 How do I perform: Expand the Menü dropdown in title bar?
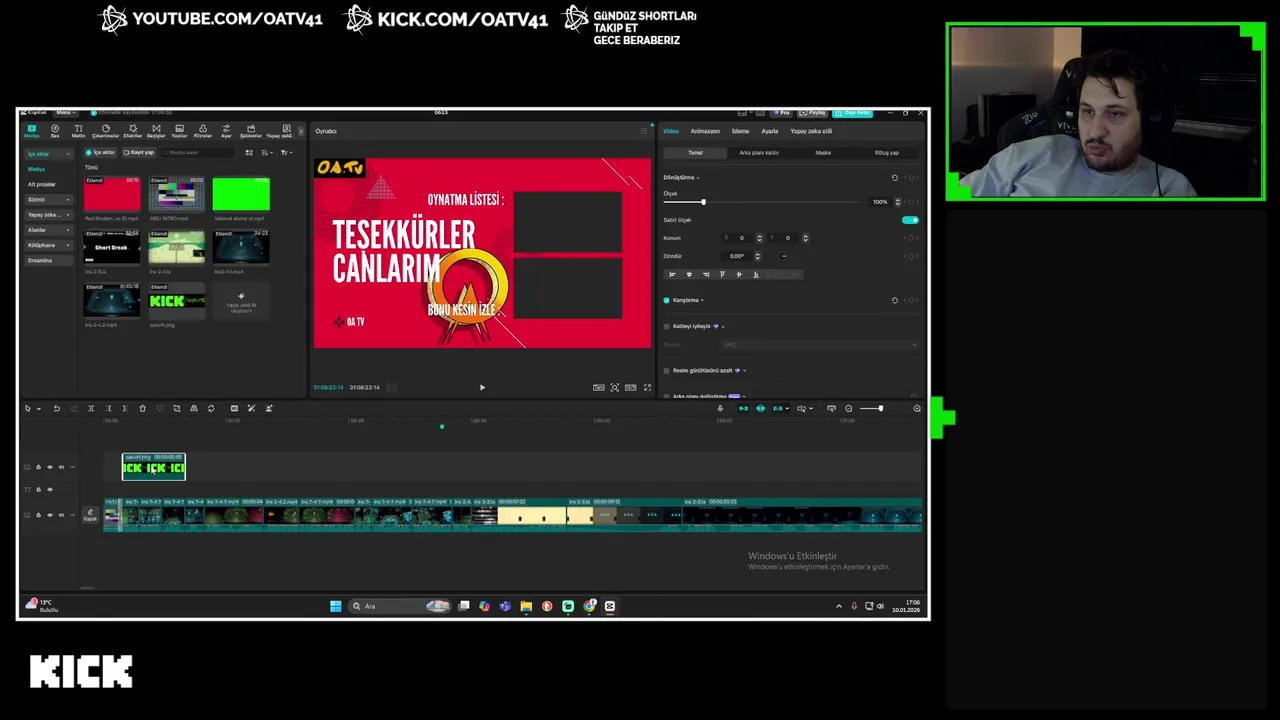click(x=65, y=112)
